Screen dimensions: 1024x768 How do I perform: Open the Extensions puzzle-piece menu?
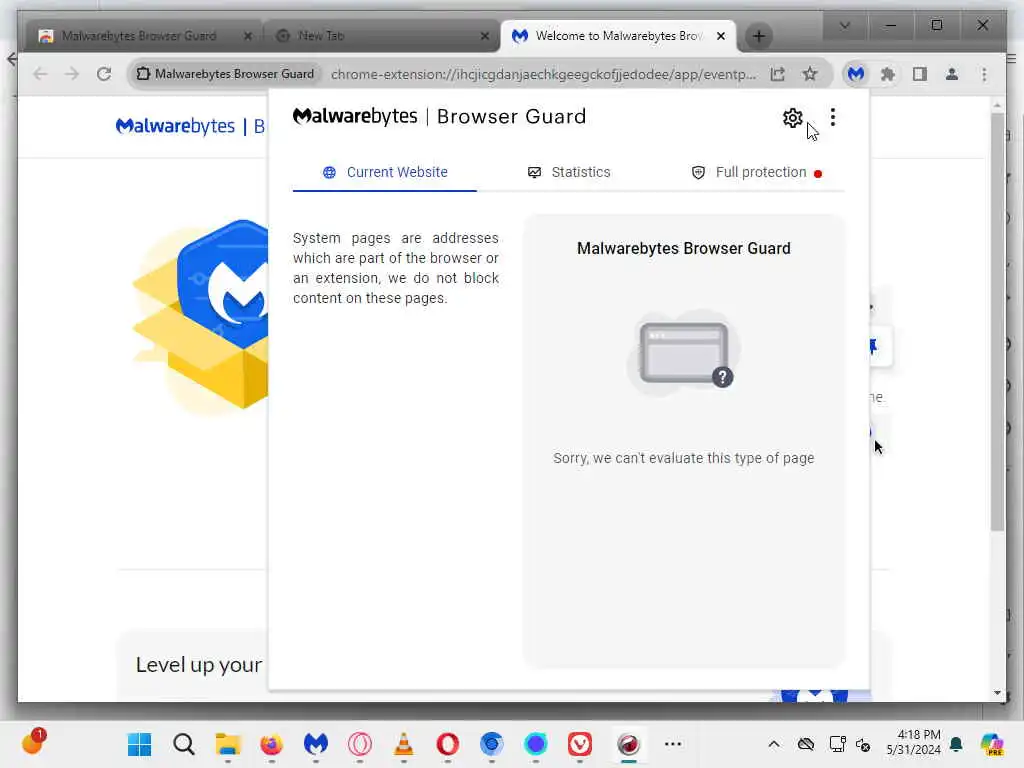[888, 74]
